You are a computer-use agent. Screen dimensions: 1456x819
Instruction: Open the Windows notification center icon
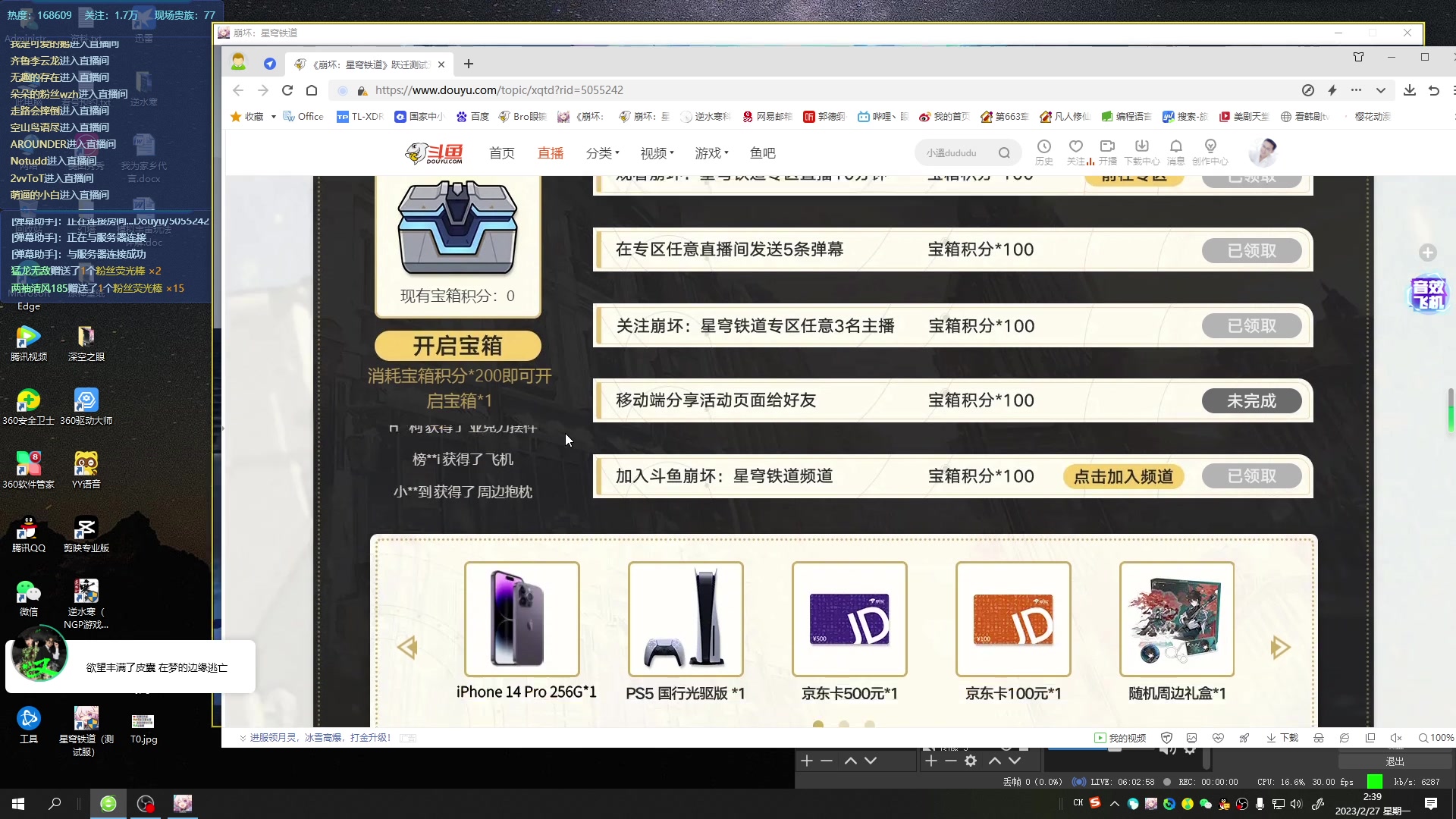click(x=1431, y=804)
